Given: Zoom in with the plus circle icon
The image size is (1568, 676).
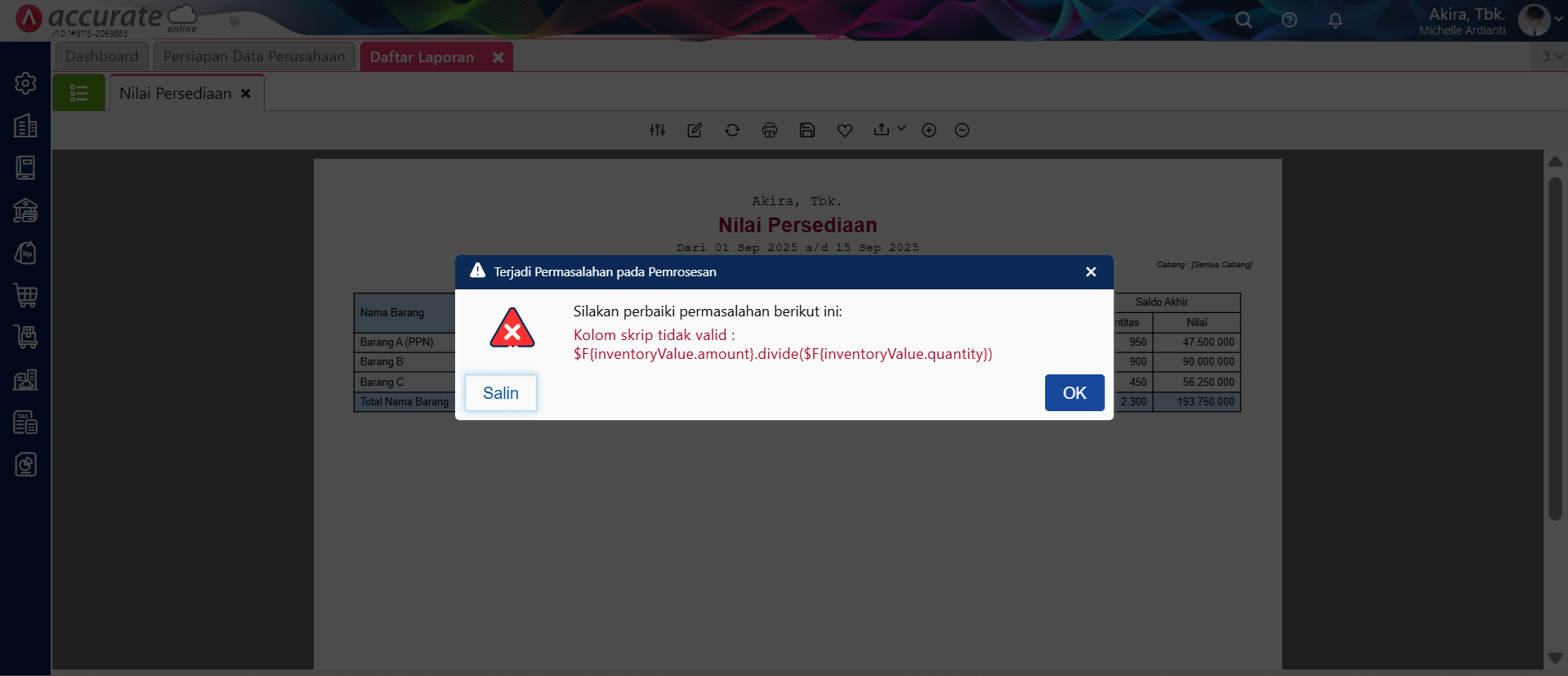Looking at the screenshot, I should 929,130.
